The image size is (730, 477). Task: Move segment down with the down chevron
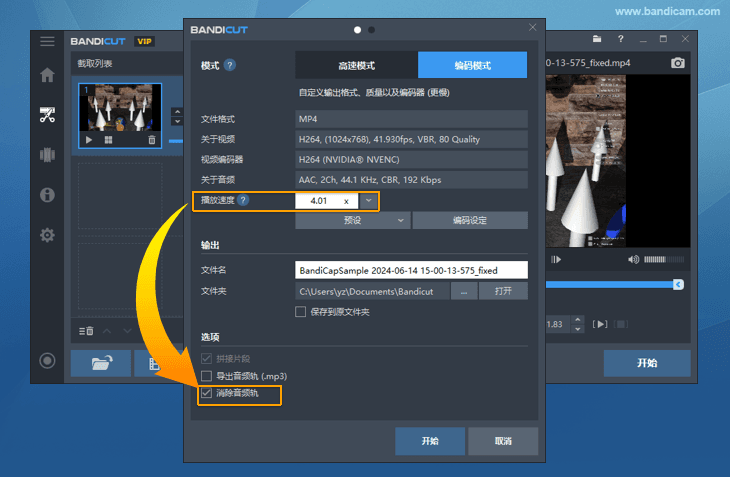point(127,331)
